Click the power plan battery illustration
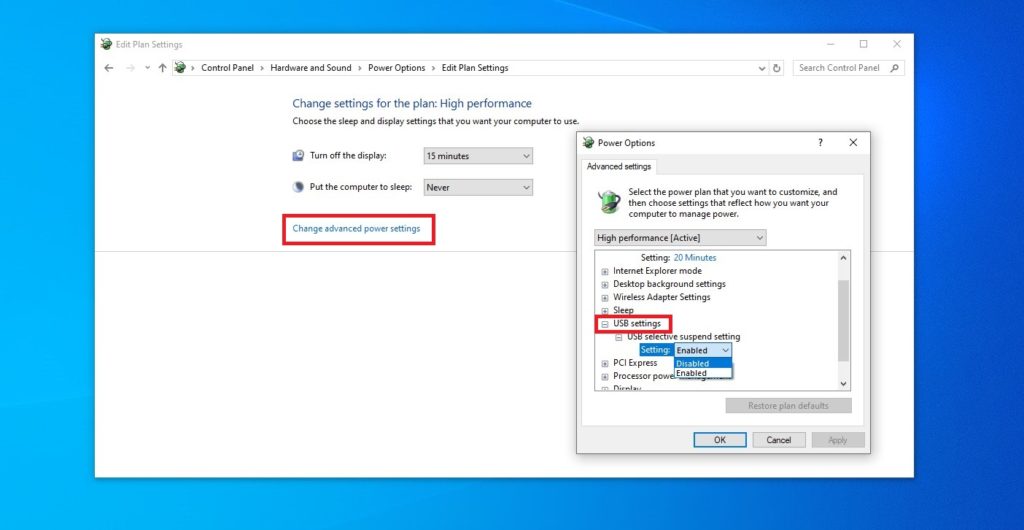 [609, 201]
